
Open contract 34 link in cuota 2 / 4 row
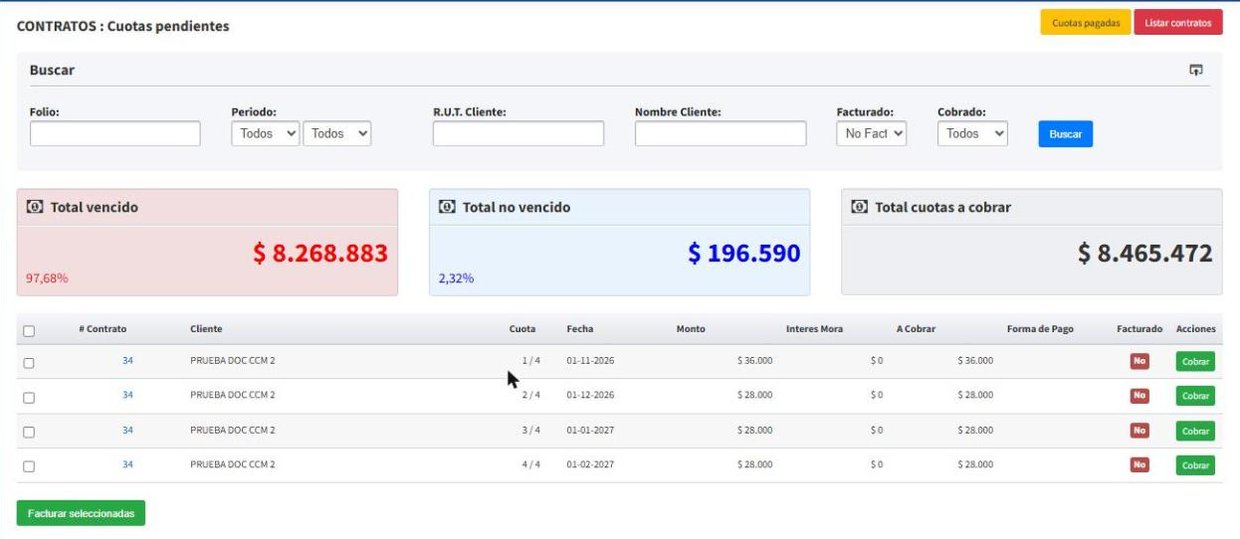pos(127,394)
